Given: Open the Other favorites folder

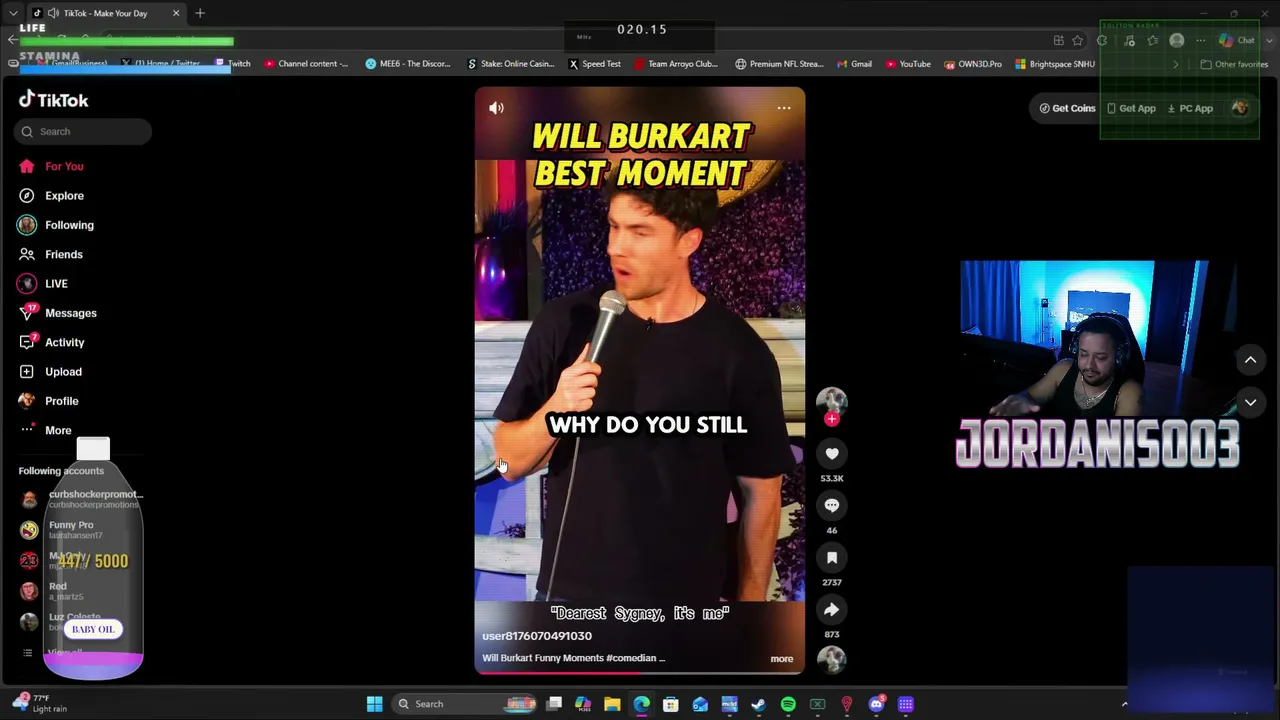Looking at the screenshot, I should [1234, 64].
